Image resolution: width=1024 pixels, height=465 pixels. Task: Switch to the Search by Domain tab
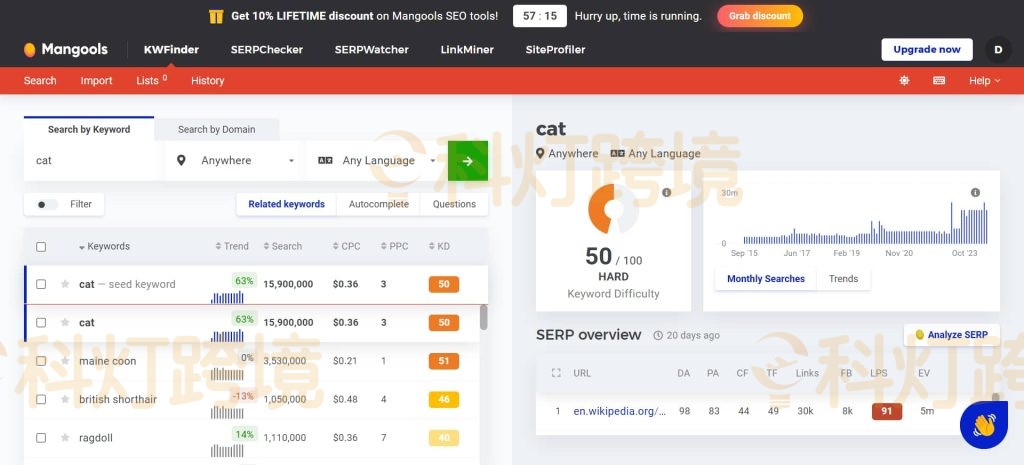click(x=217, y=129)
